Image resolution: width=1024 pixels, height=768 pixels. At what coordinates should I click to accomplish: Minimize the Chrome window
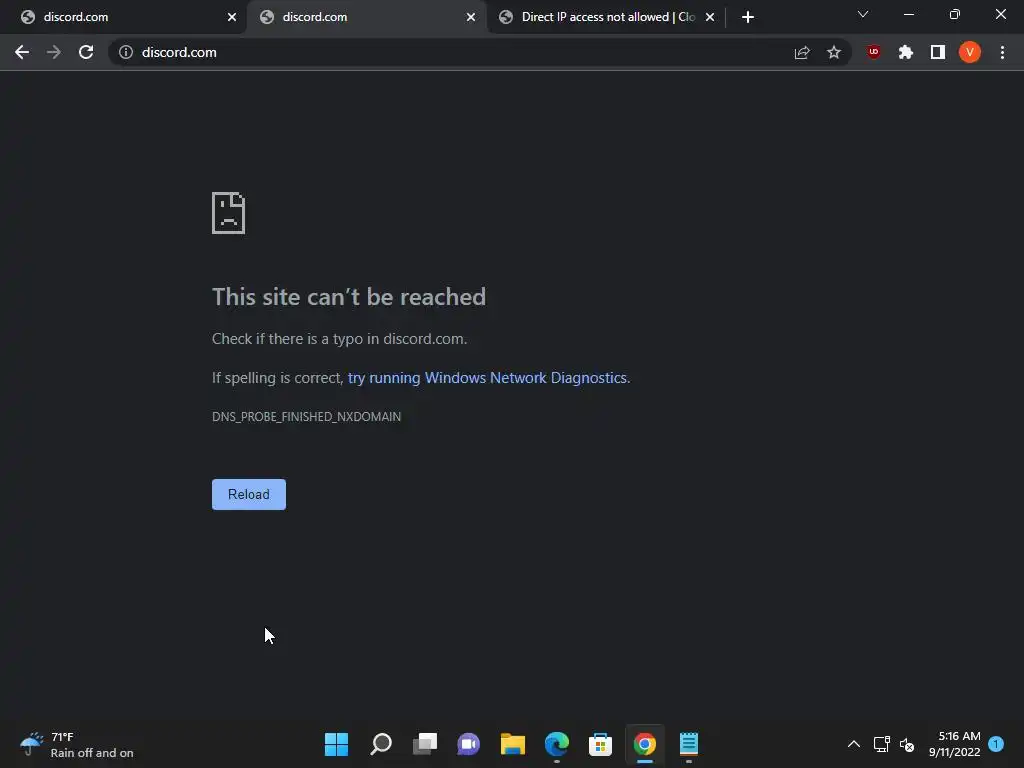click(908, 14)
